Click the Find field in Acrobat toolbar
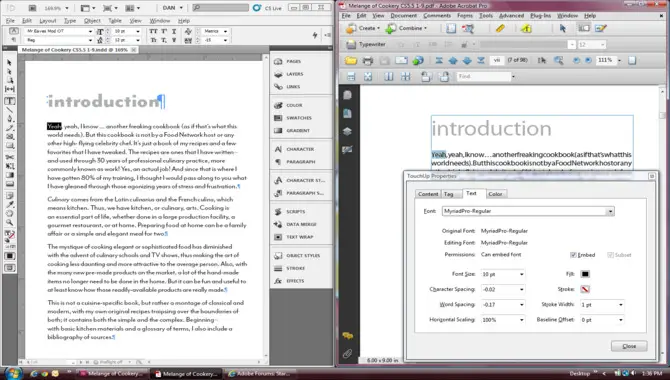 483,77
